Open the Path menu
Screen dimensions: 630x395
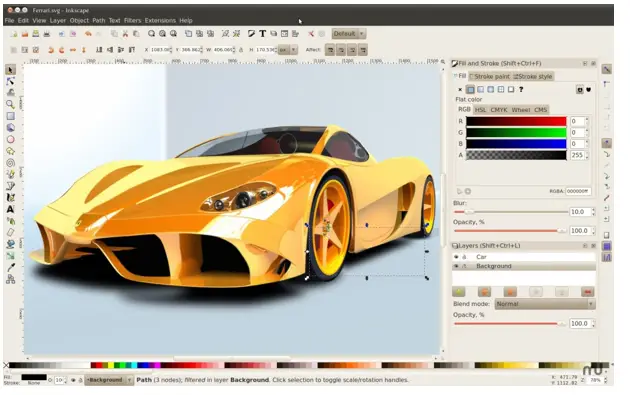coord(98,20)
